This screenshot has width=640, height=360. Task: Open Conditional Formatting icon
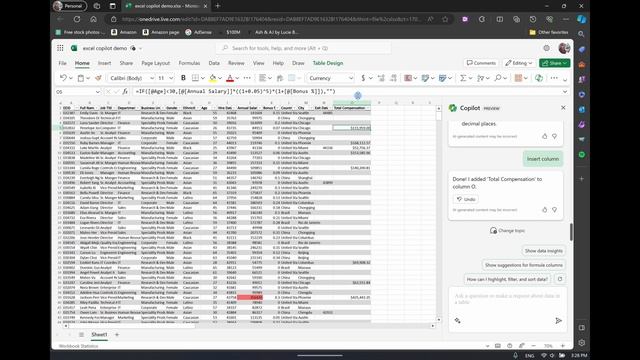click(x=408, y=78)
